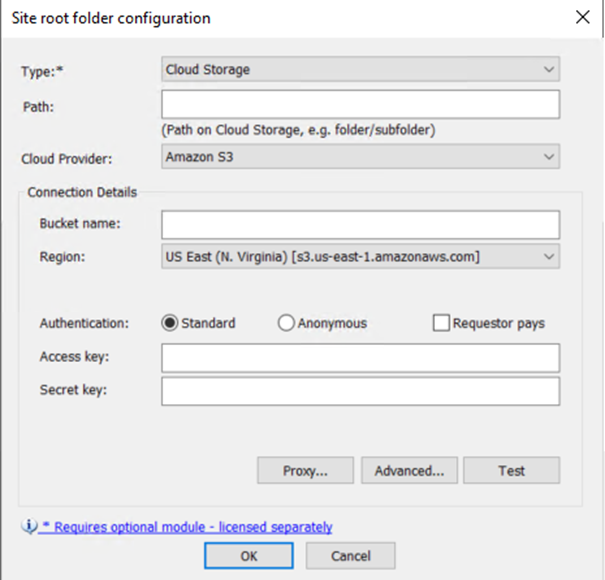Screen dimensions: 605x580
Task: Open the Proxy... settings button
Action: (x=305, y=470)
